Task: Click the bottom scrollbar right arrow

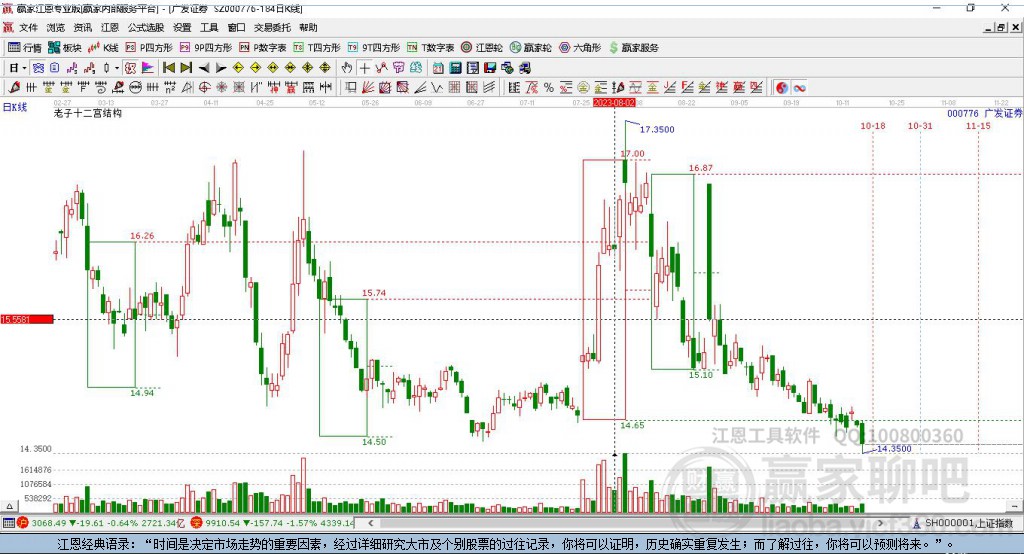Action: [881, 523]
